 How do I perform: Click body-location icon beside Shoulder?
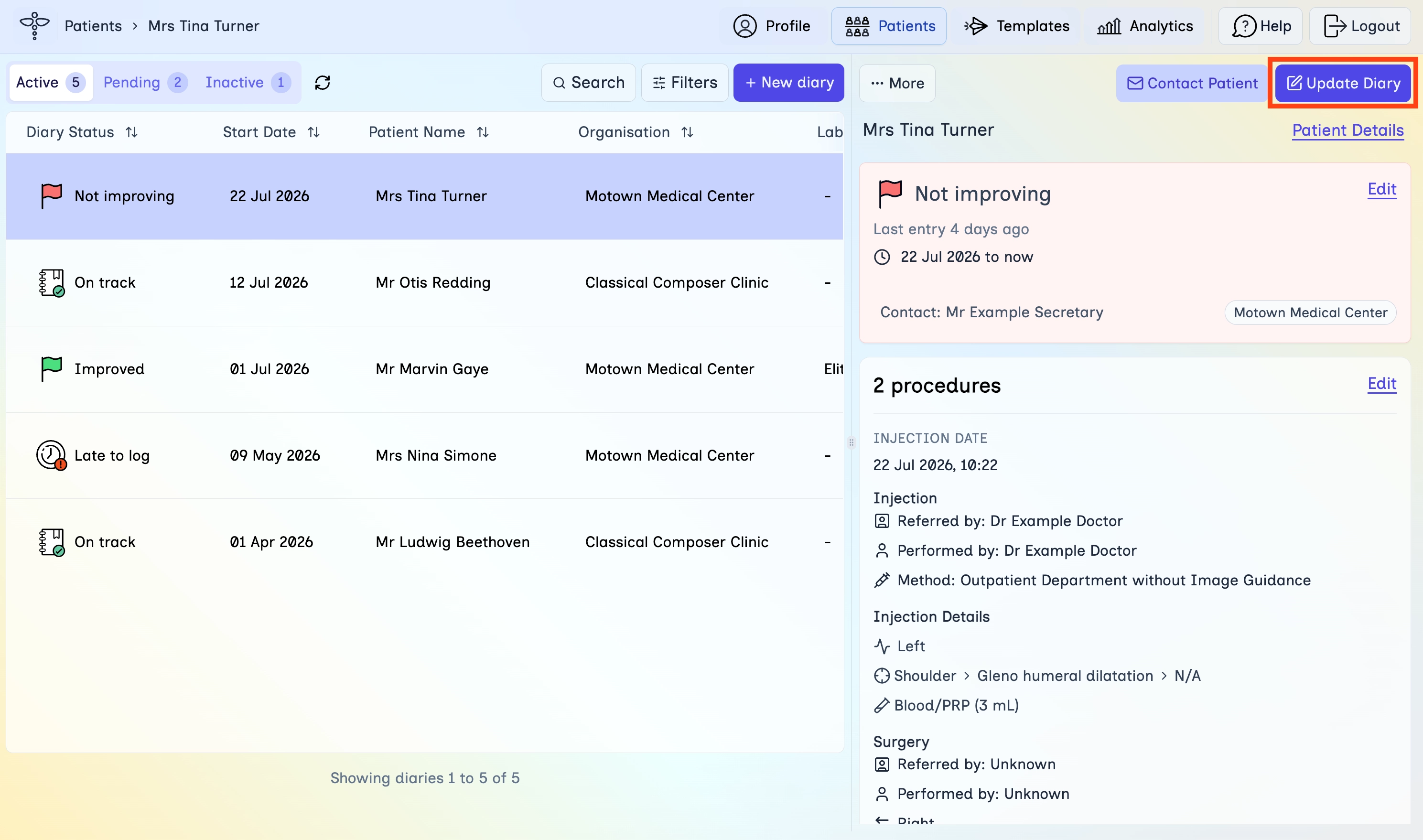pos(882,676)
